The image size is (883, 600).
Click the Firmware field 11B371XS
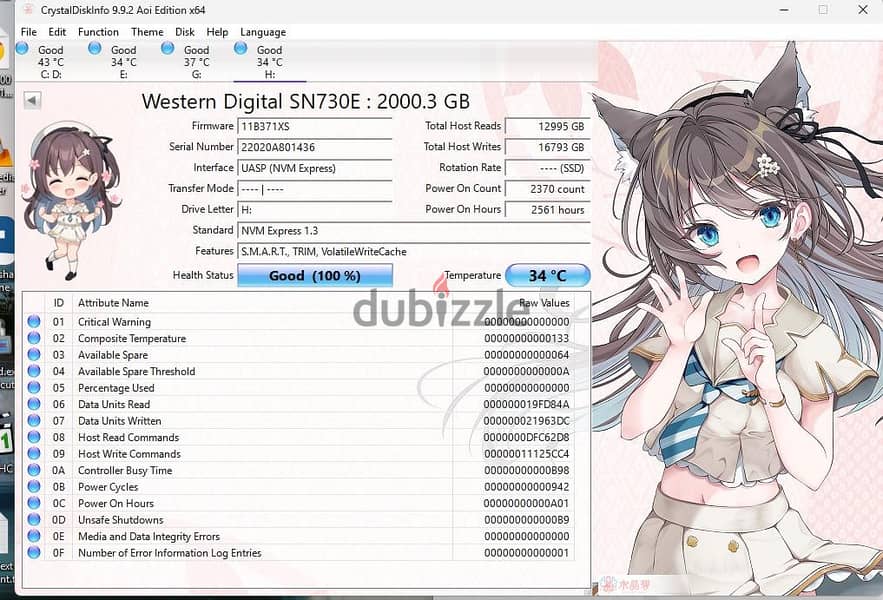coord(315,126)
